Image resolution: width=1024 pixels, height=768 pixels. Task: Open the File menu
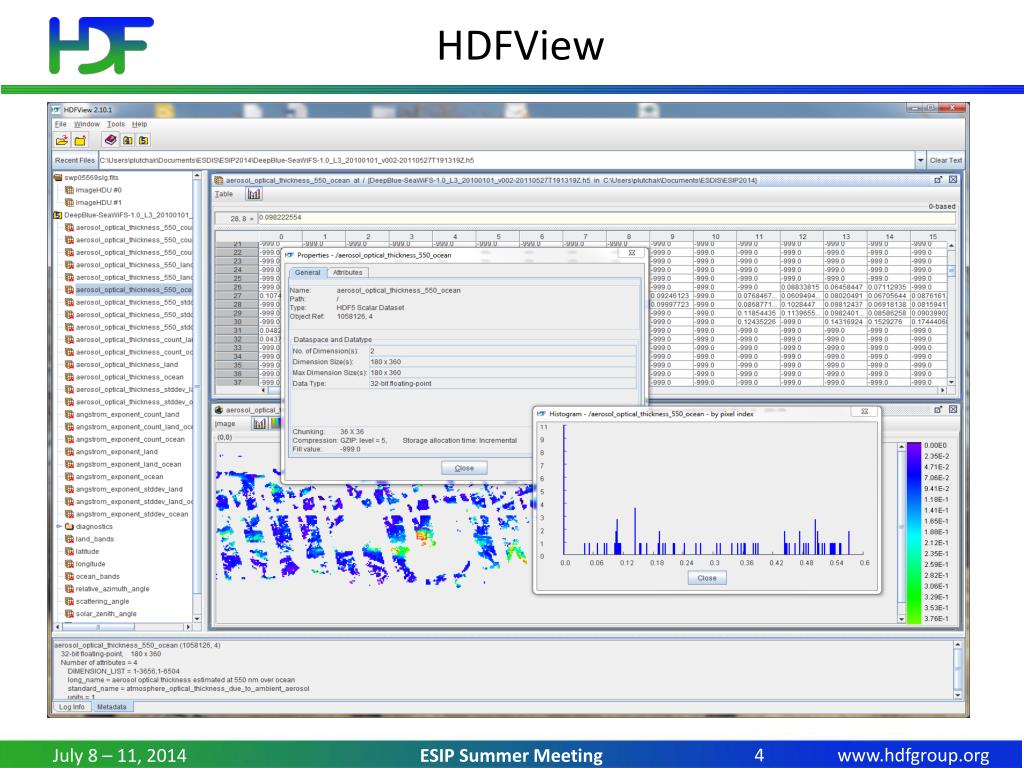coord(61,124)
